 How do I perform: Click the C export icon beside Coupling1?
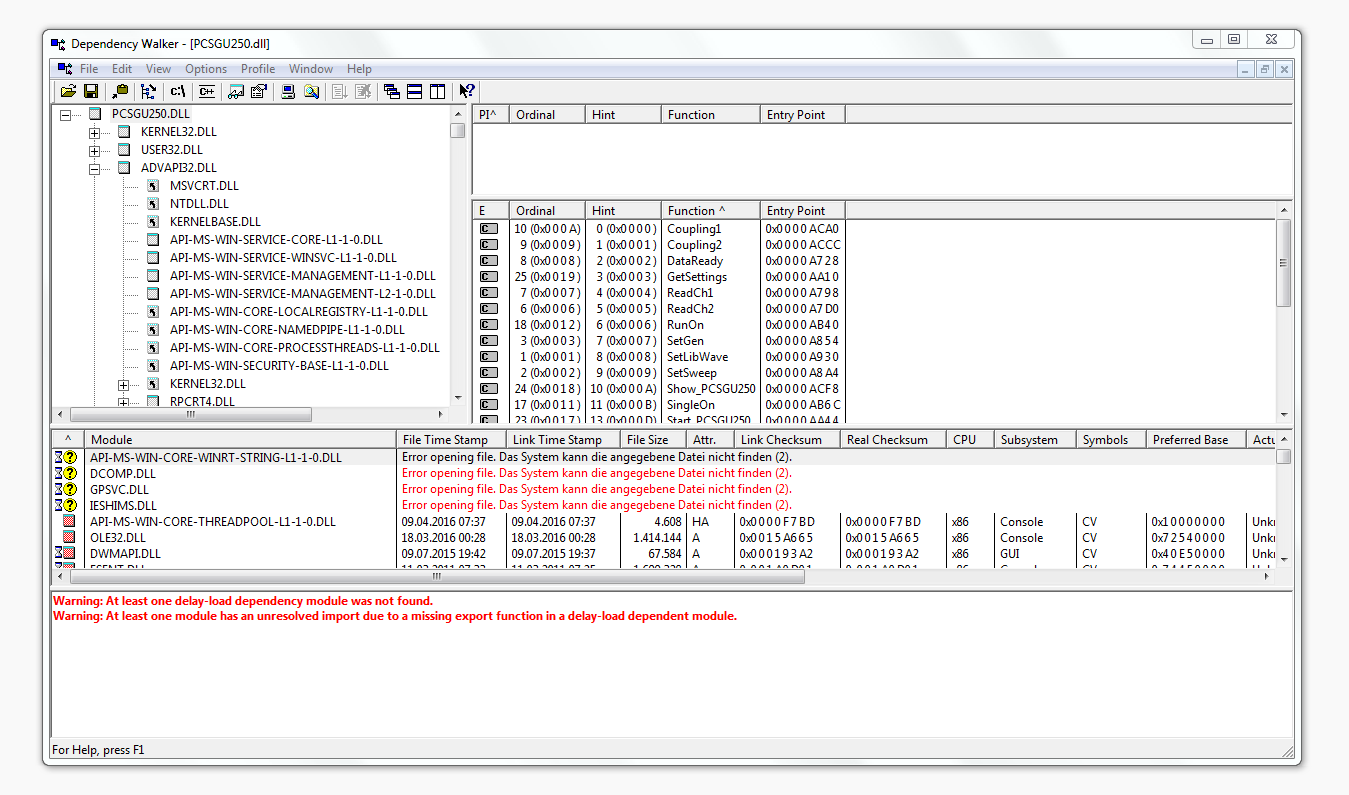(x=488, y=229)
